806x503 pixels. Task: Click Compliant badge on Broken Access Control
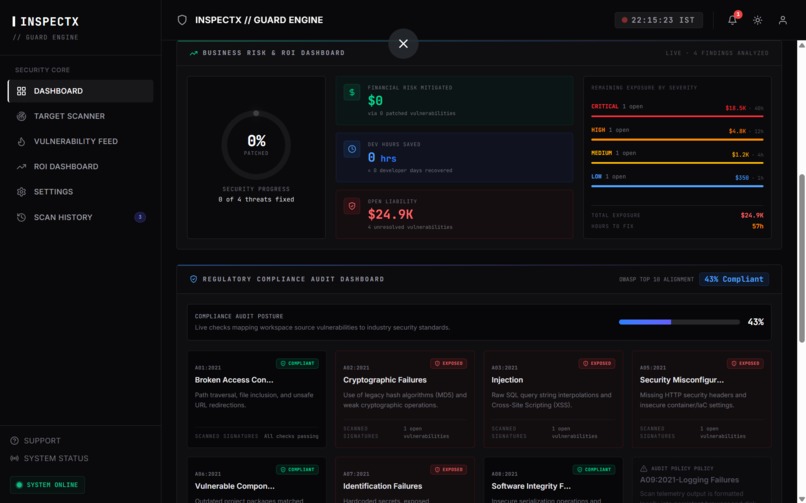(297, 363)
